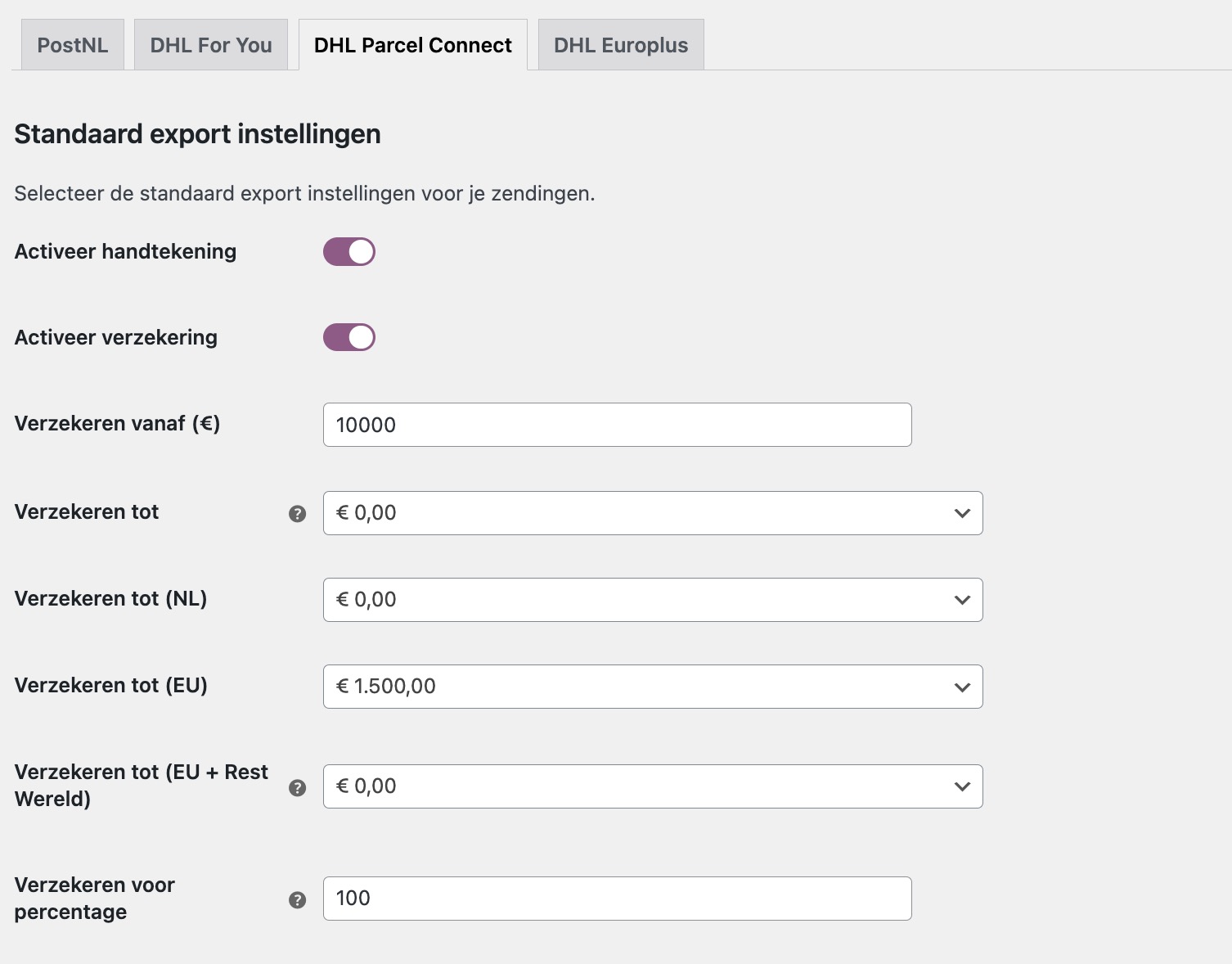The width and height of the screenshot is (1232, 964).
Task: Click the chevron of the Verzekeren tot dropdown
Action: coord(962,513)
